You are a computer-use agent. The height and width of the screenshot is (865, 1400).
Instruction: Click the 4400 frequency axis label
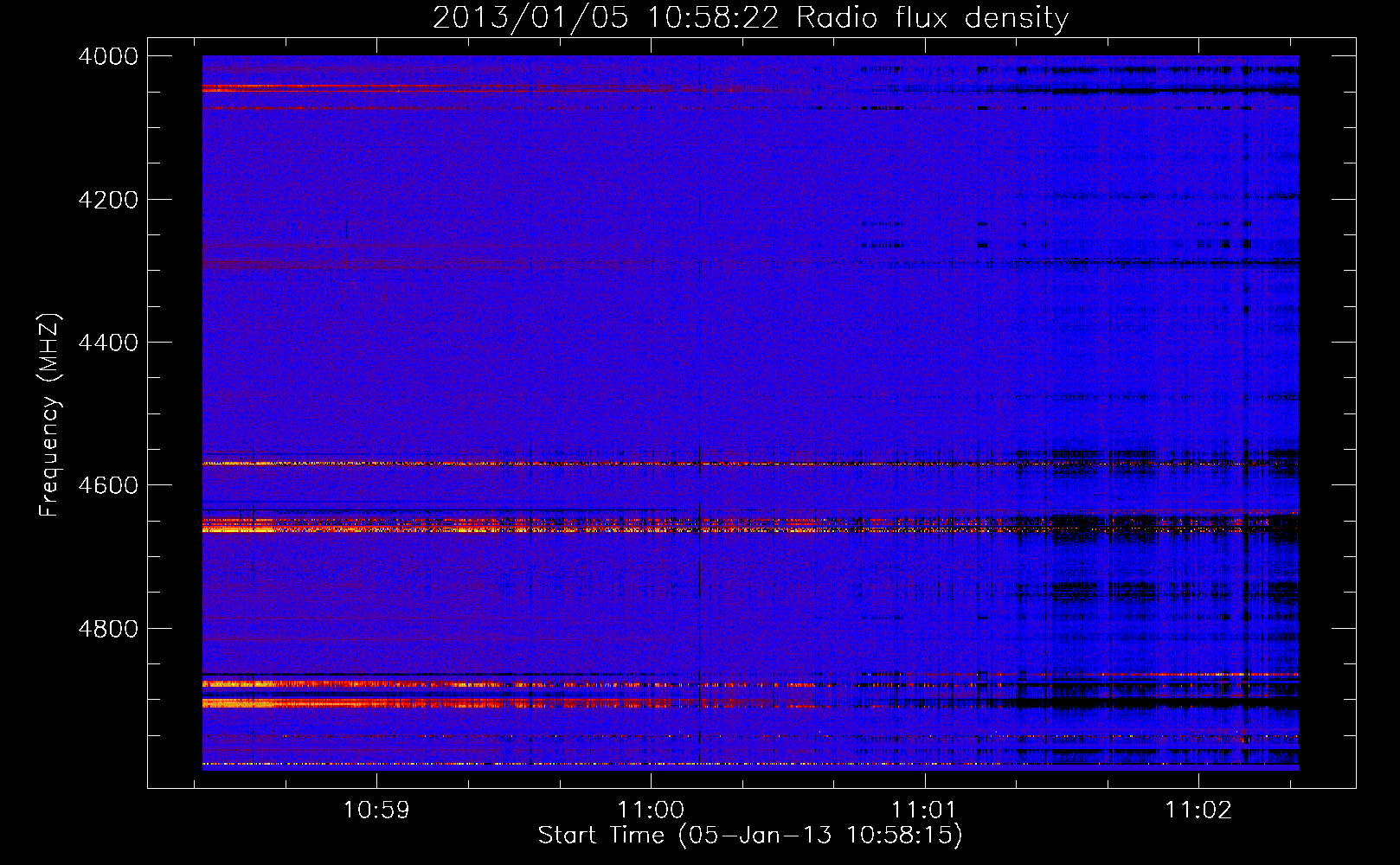(x=107, y=343)
